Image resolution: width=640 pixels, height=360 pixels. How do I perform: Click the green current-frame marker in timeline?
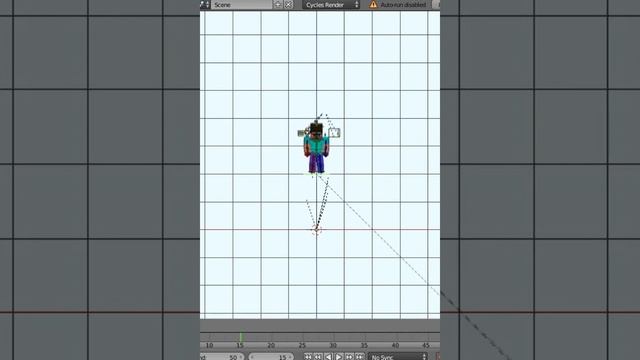(241, 337)
